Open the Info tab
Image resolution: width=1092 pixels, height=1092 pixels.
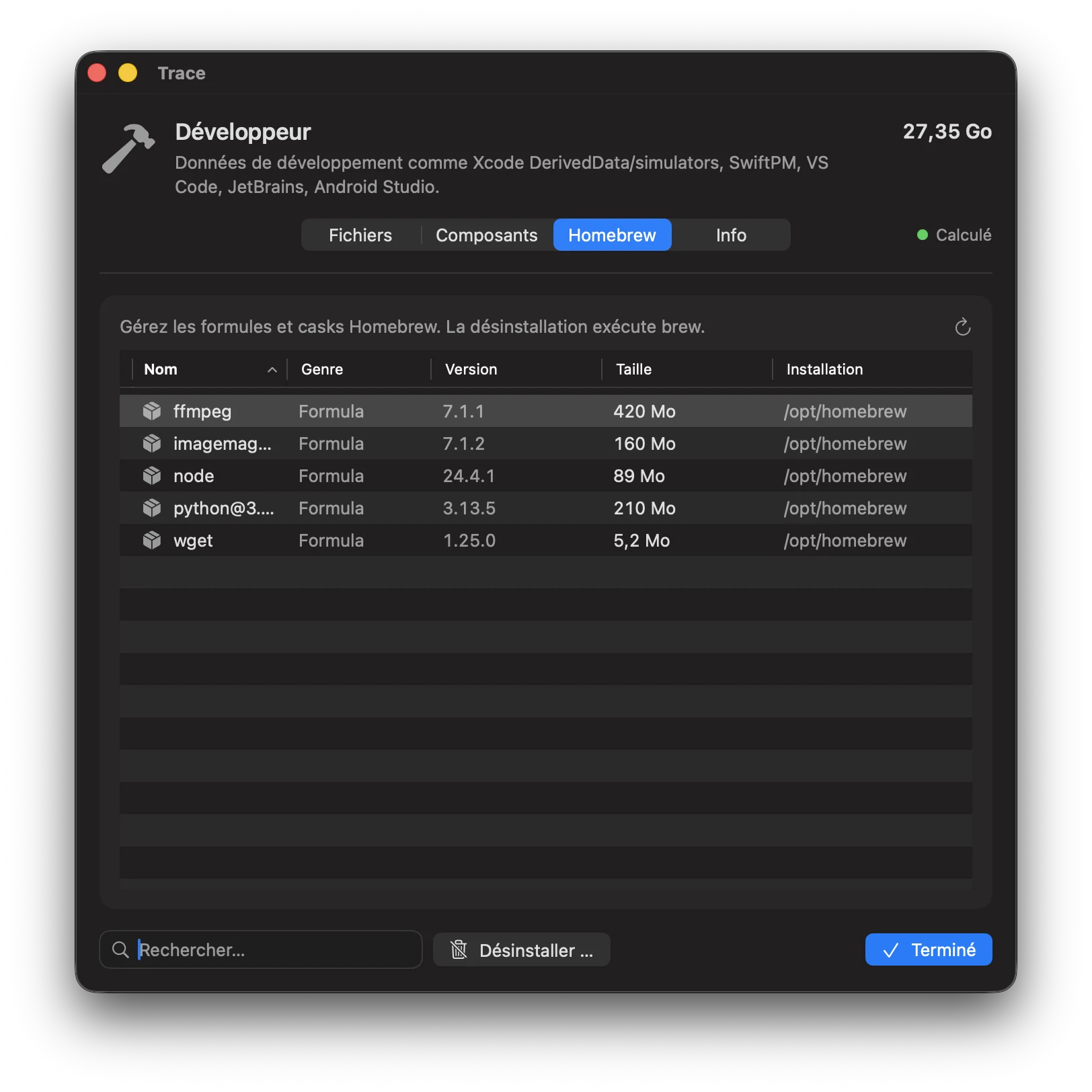click(x=731, y=235)
